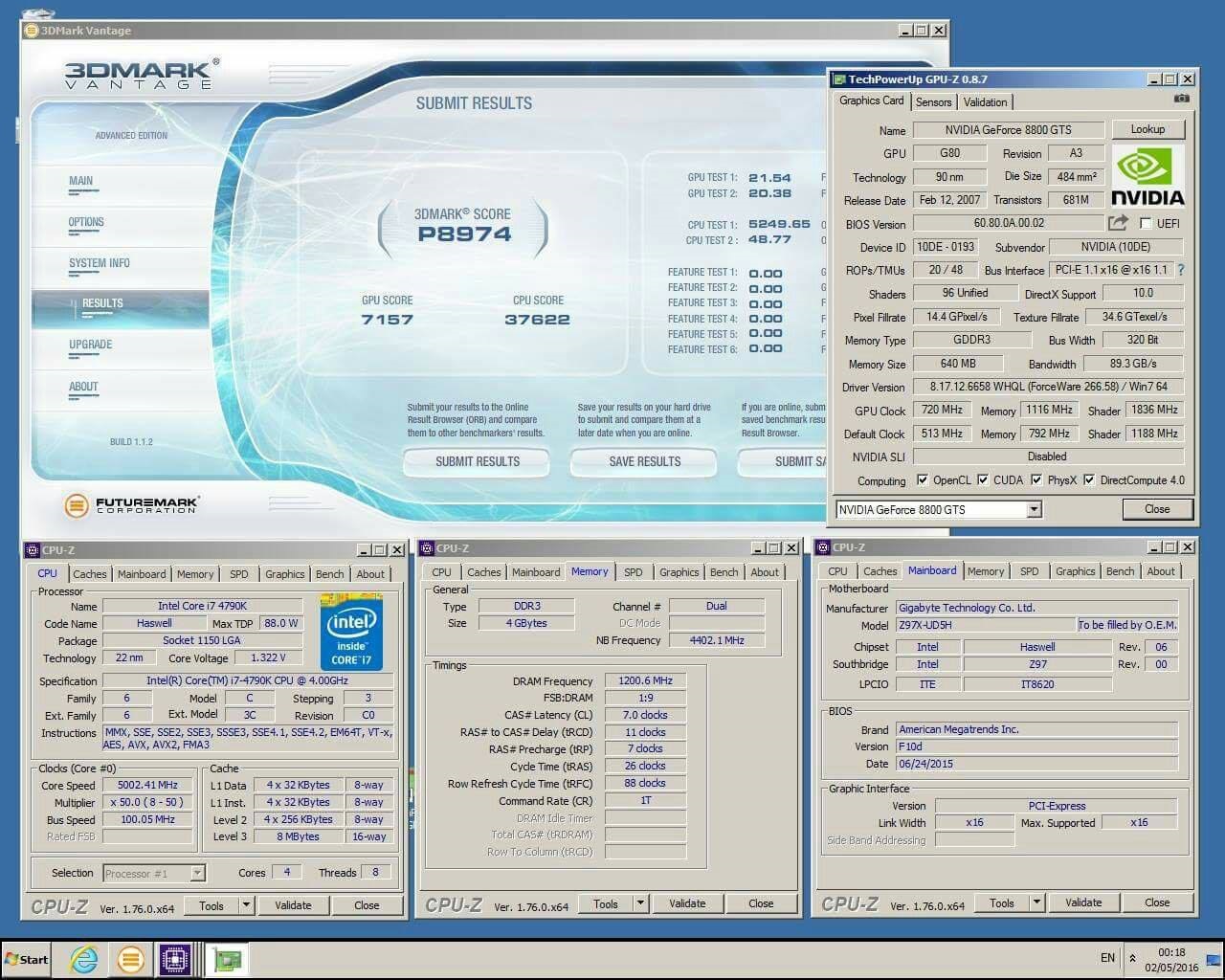Click the Core Speed value 5002.41 MHz

(148, 786)
